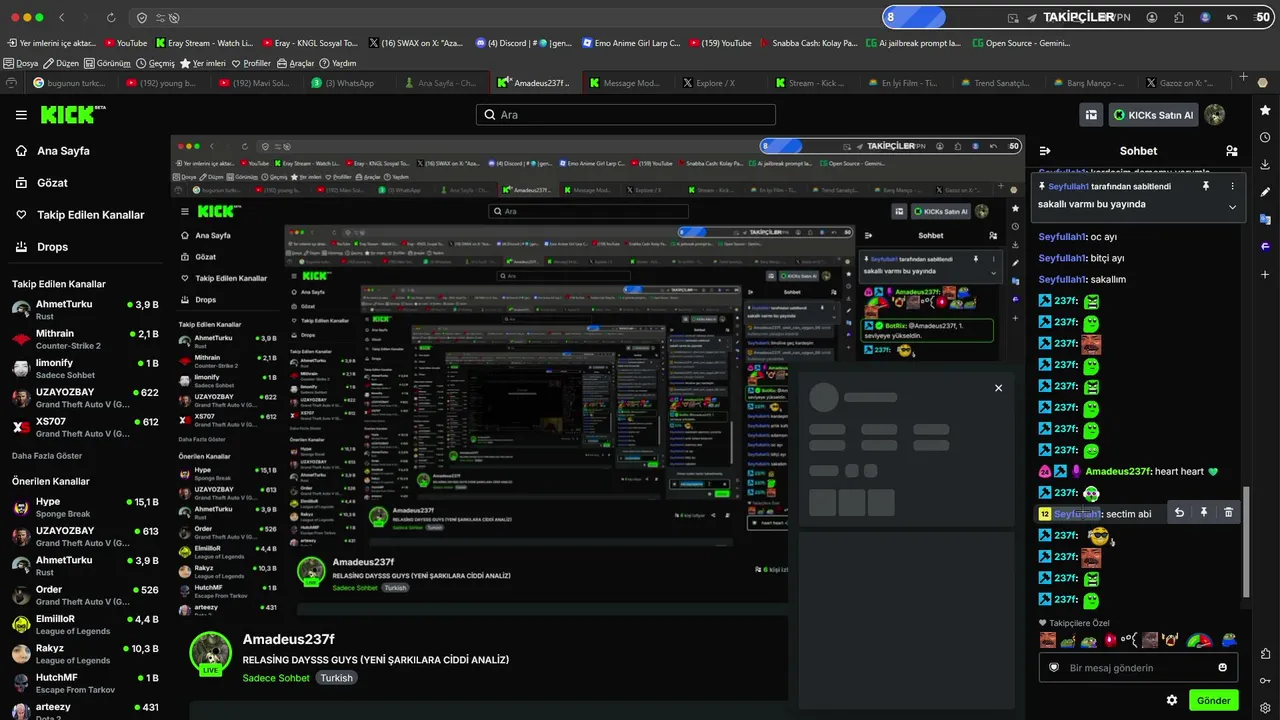Open the Ana Sayfa home icon link
Viewport: 1280px width, 720px height.
[21, 151]
